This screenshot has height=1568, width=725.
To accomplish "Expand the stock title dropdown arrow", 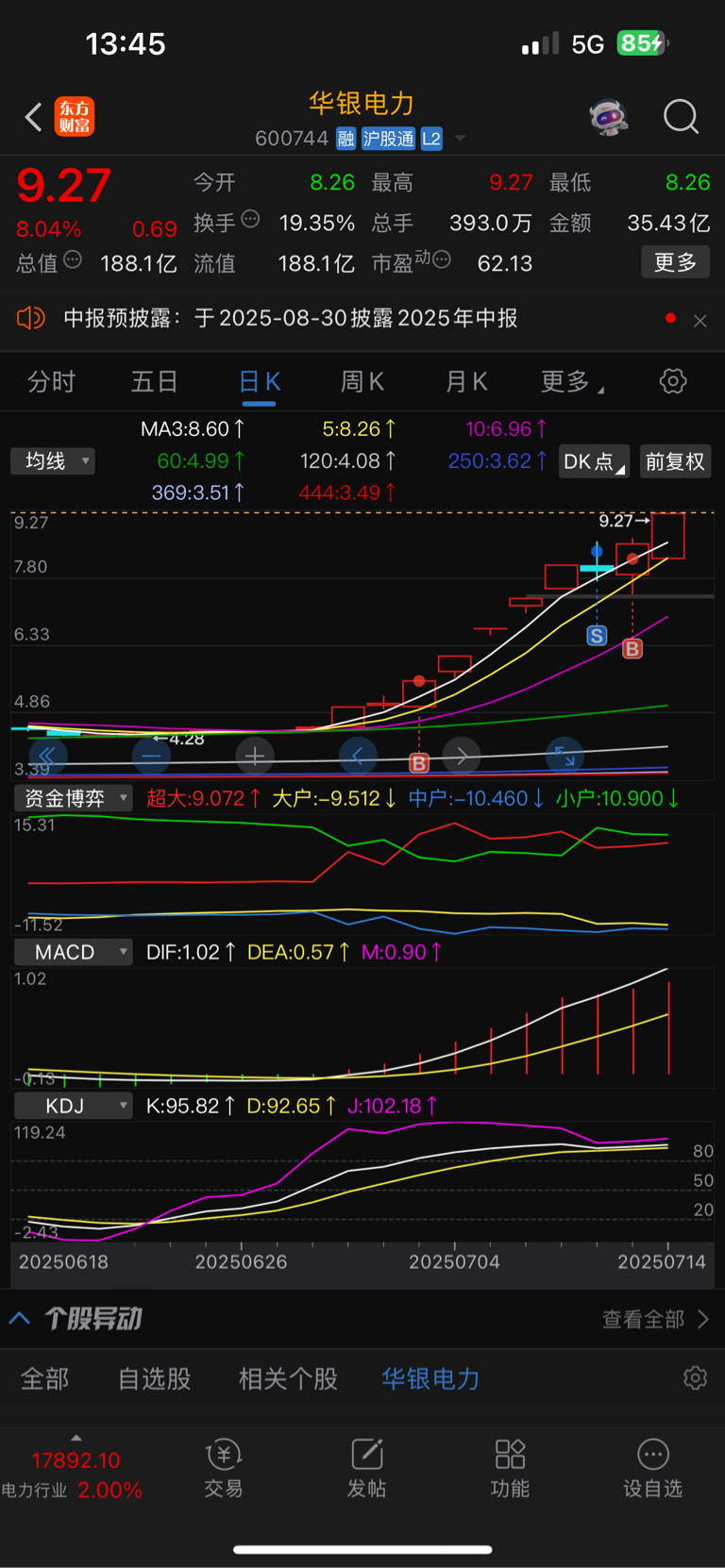I will coord(461,139).
